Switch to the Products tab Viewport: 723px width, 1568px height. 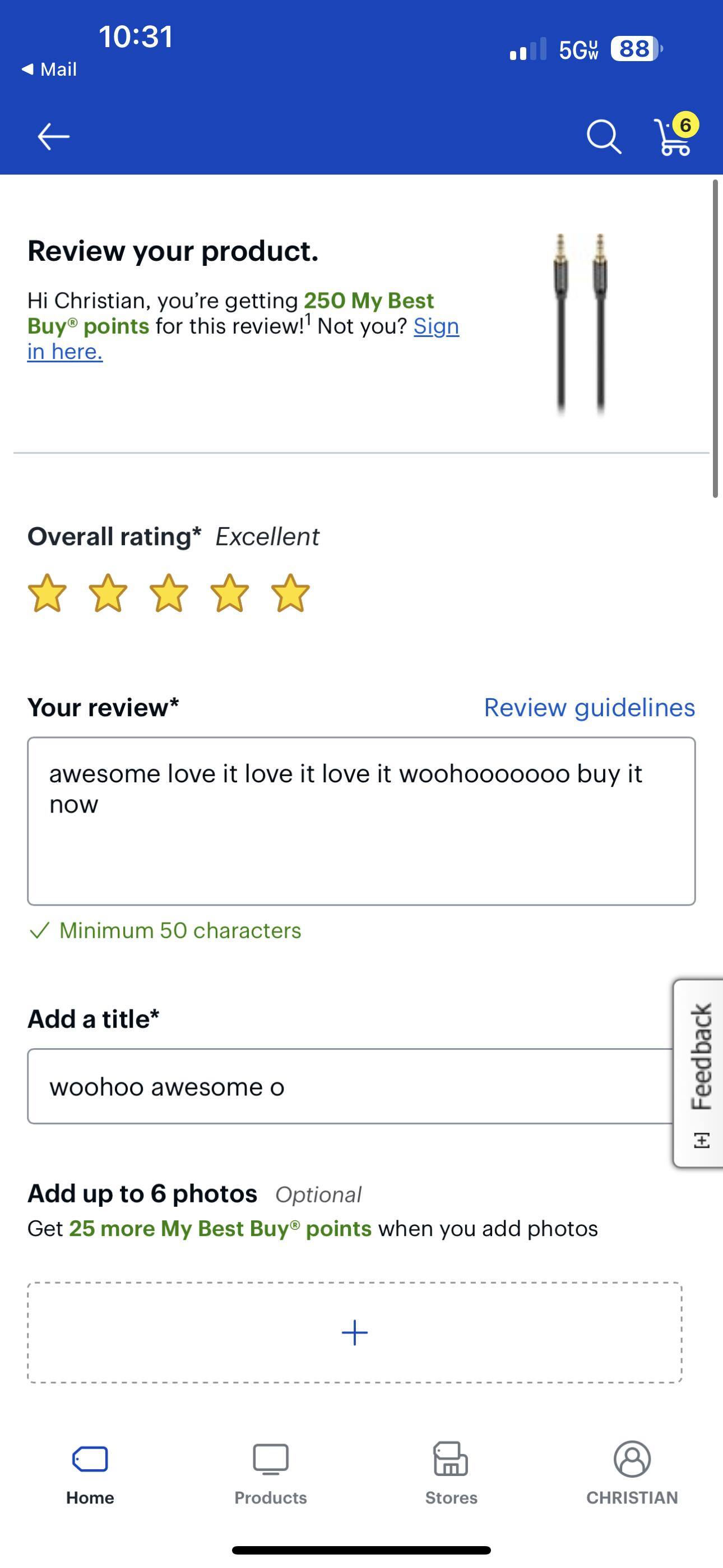[271, 1472]
